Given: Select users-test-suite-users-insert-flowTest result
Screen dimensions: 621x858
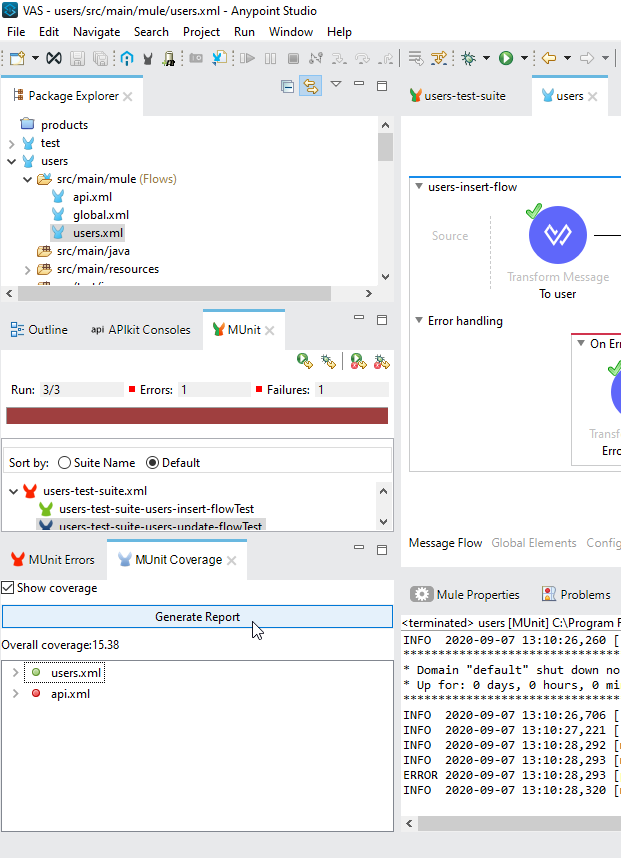Looking at the screenshot, I should [156, 509].
